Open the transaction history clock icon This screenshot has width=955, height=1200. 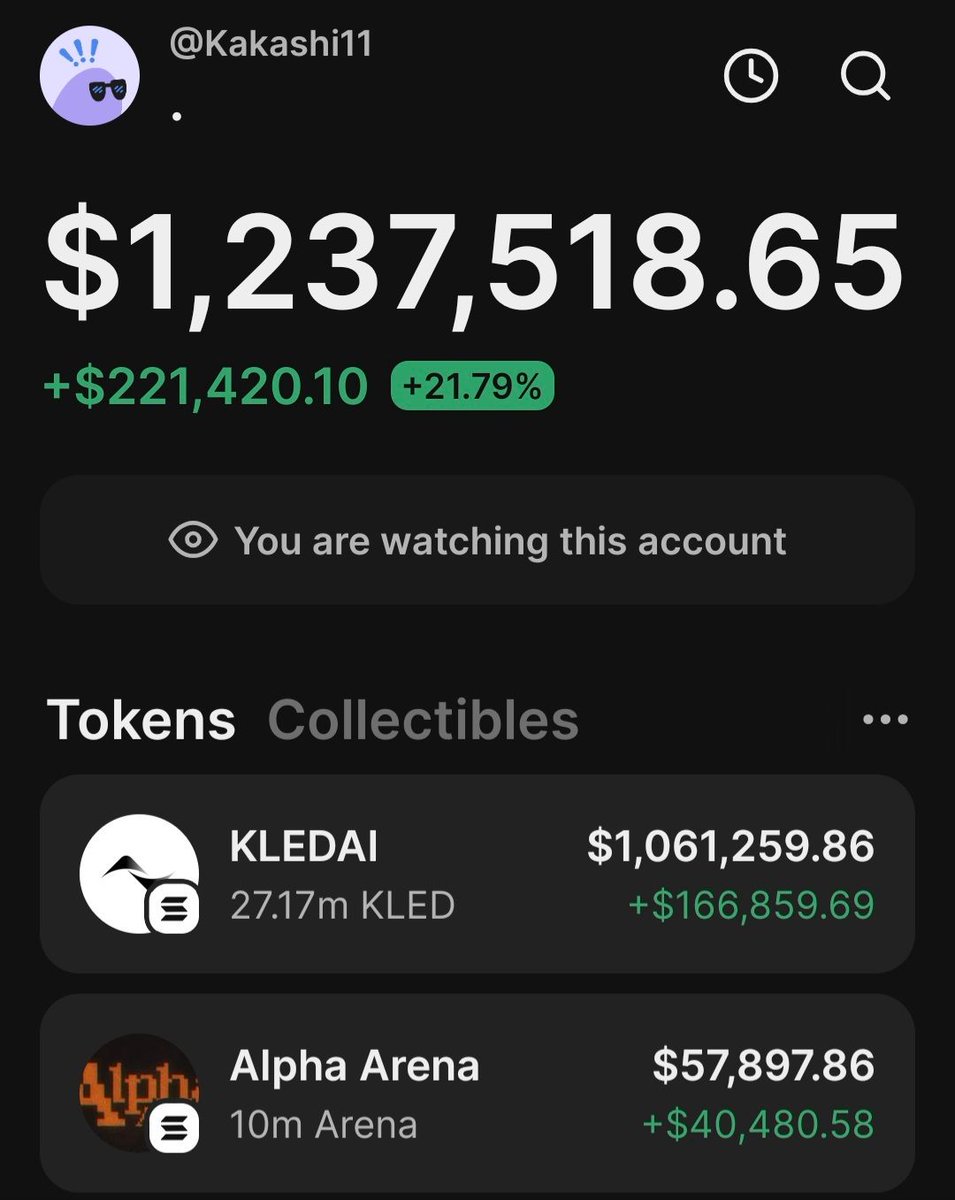(750, 76)
